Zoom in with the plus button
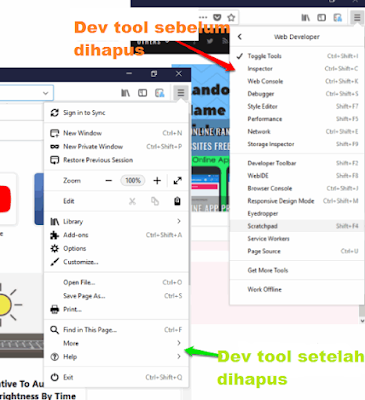 [x=157, y=181]
